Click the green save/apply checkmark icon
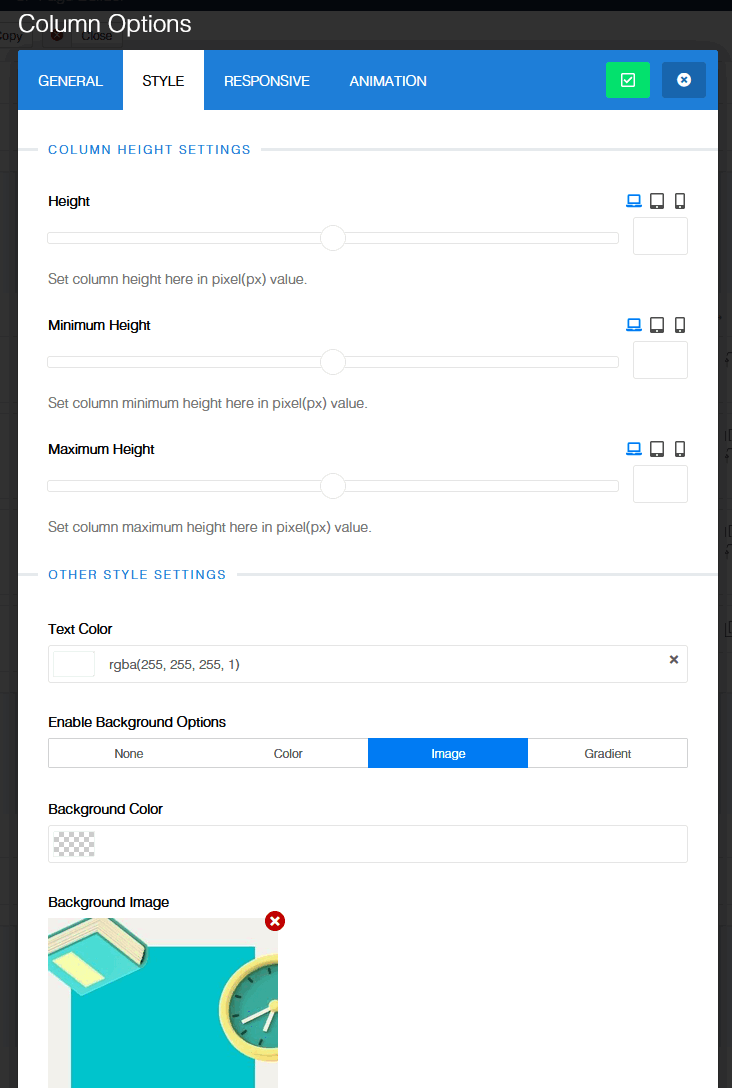The height and width of the screenshot is (1088, 732). click(x=627, y=80)
